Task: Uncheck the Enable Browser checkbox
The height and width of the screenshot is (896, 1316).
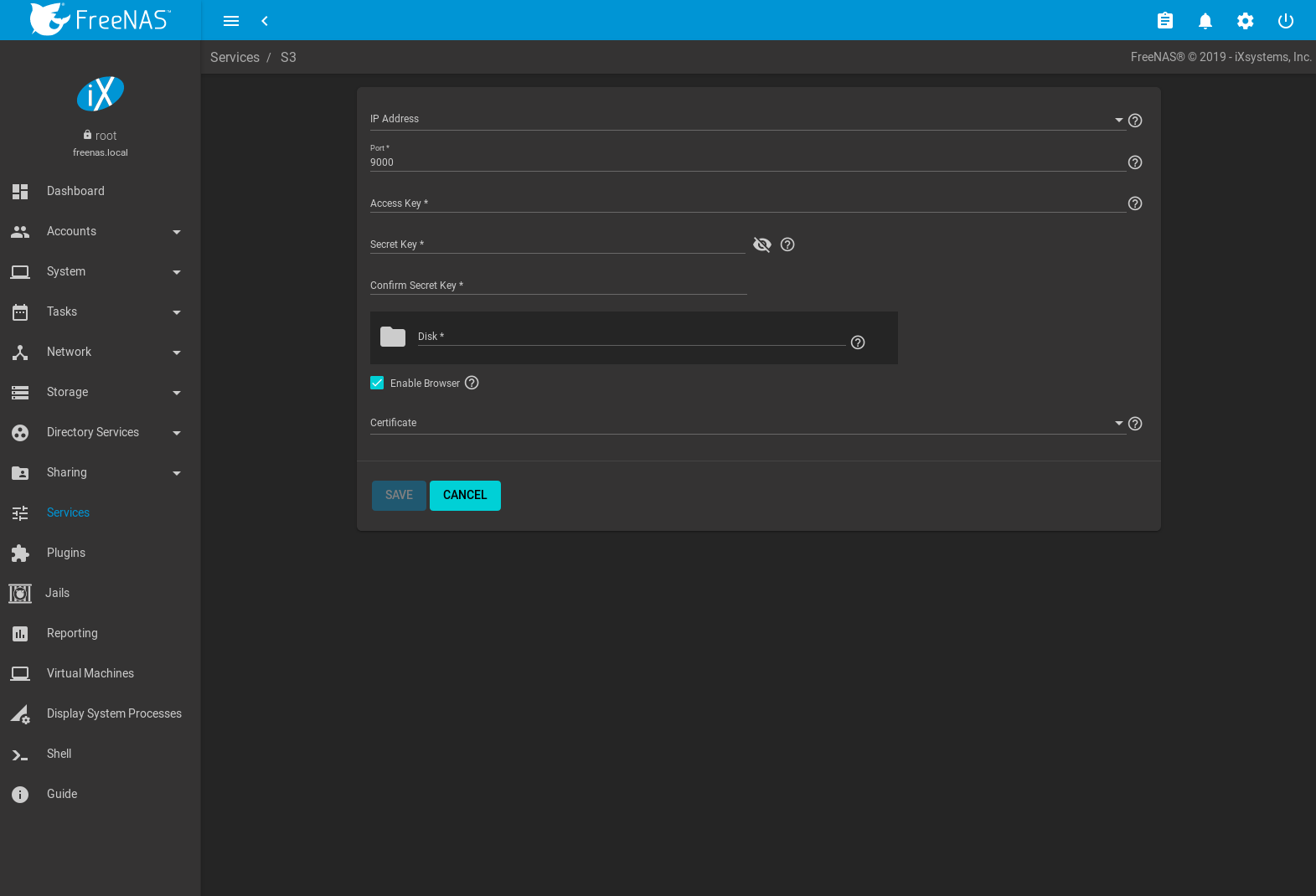Action: click(377, 383)
